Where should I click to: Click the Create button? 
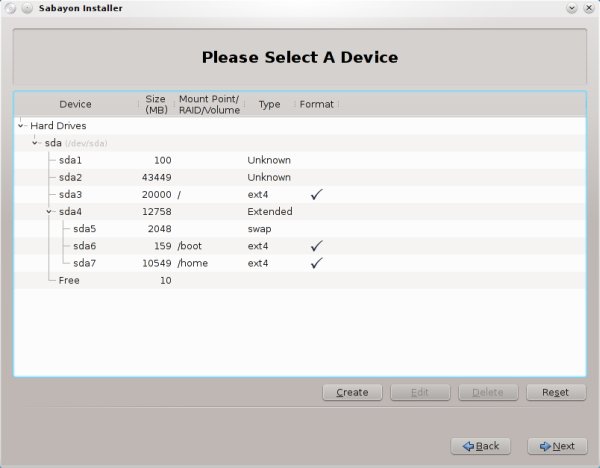point(352,392)
